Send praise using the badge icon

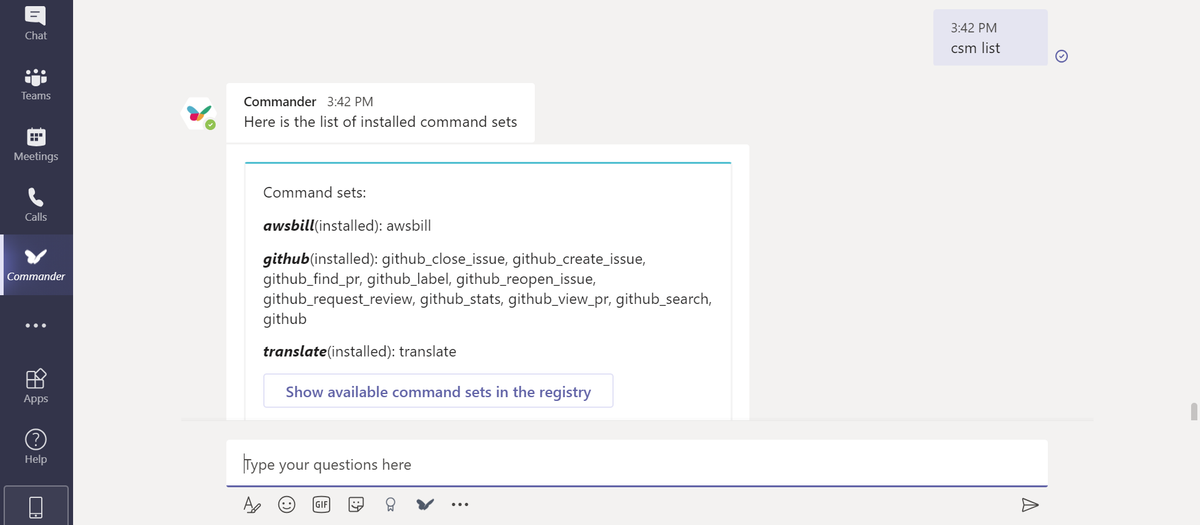click(x=391, y=505)
